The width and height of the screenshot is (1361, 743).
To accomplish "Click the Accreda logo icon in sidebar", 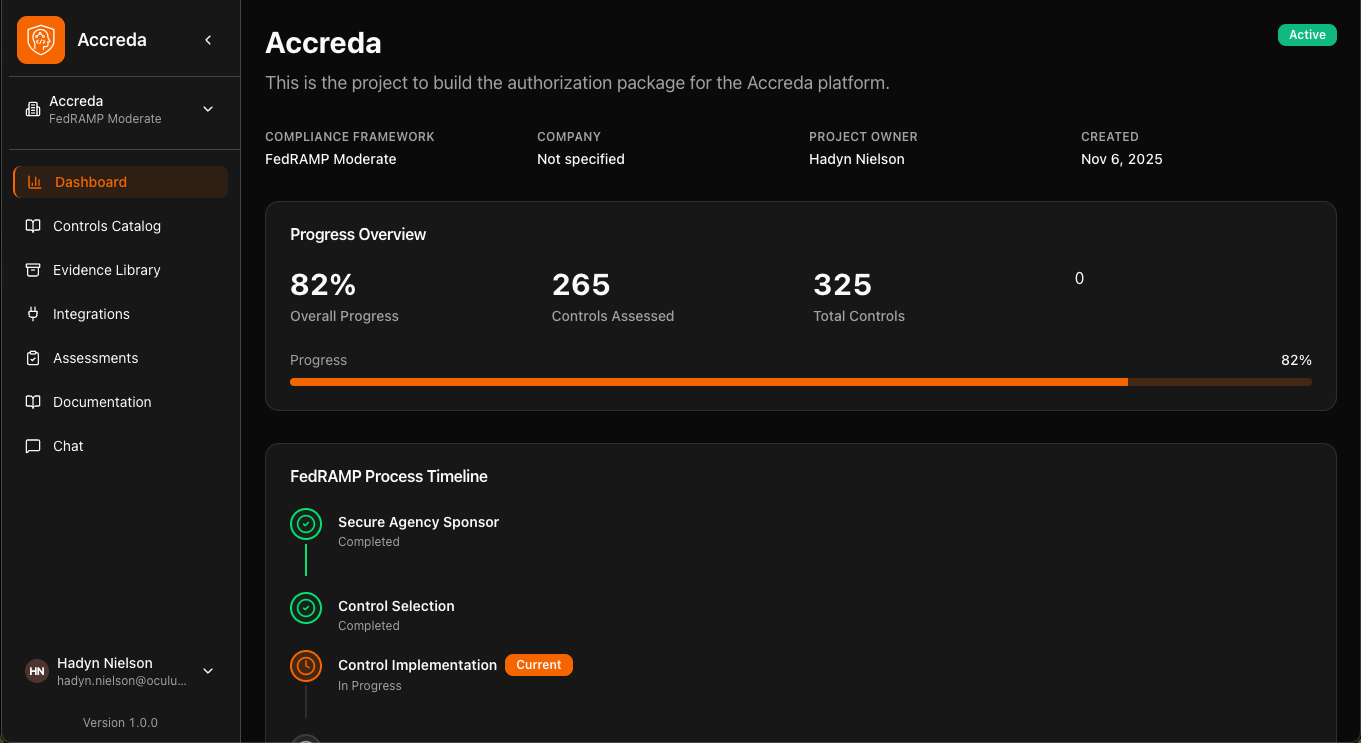I will click(x=40, y=39).
